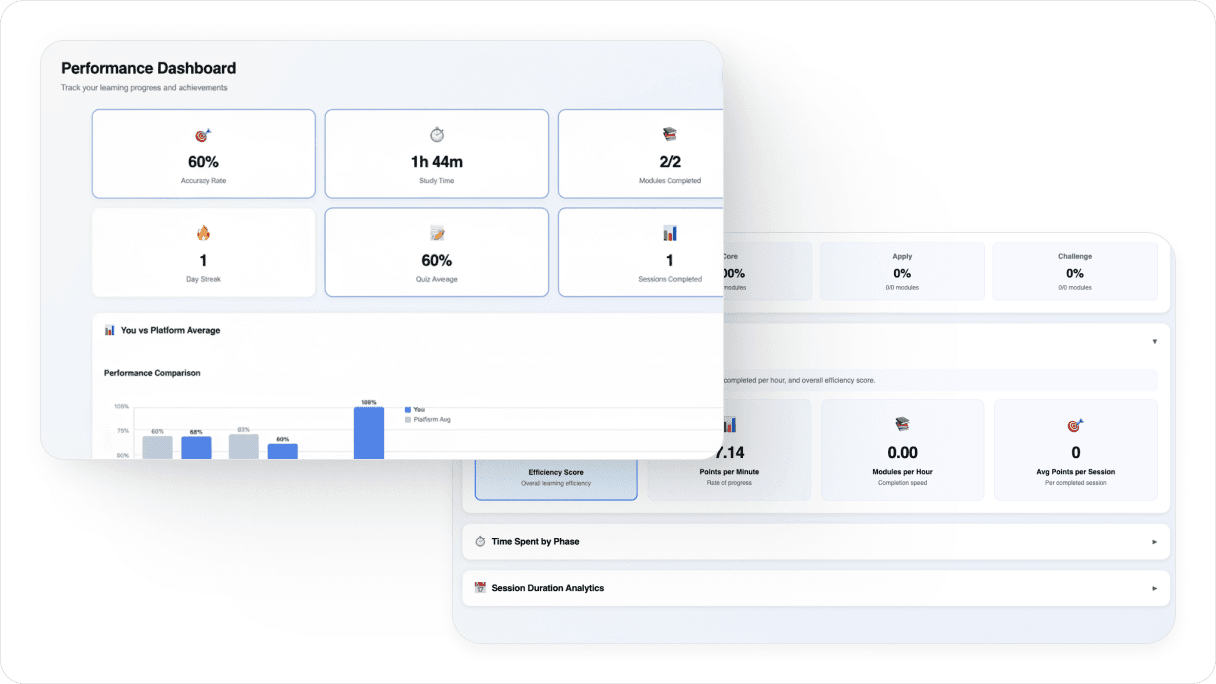The image size is (1216, 684).
Task: Click the books icon above Modules Completed
Action: pyautogui.click(x=670, y=135)
